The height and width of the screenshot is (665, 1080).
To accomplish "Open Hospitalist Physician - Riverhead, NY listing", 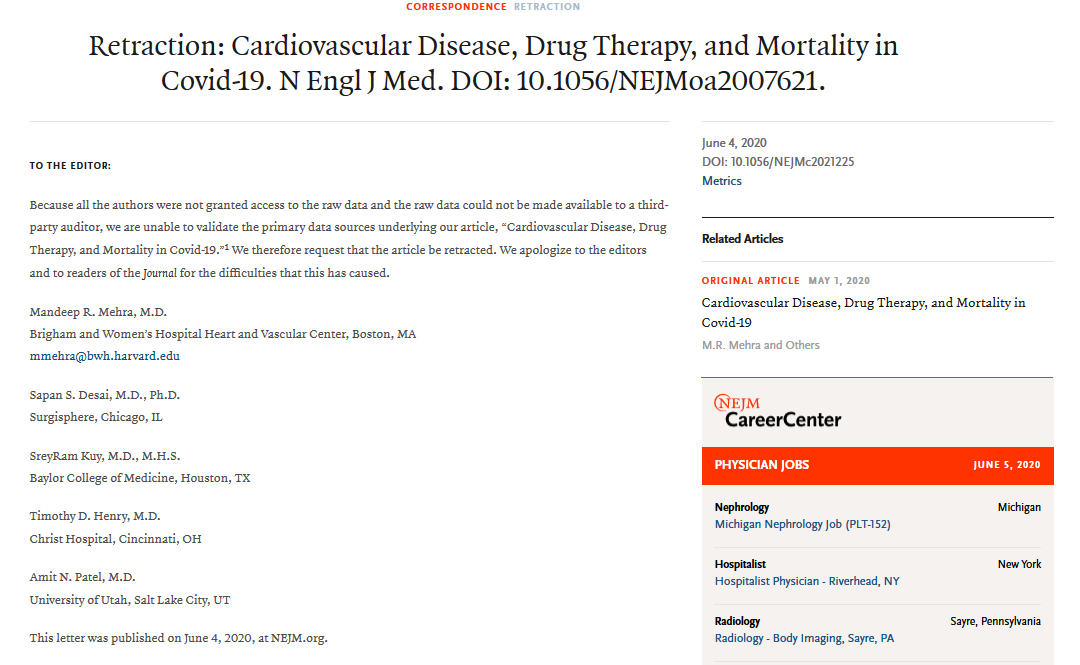I will [x=806, y=581].
